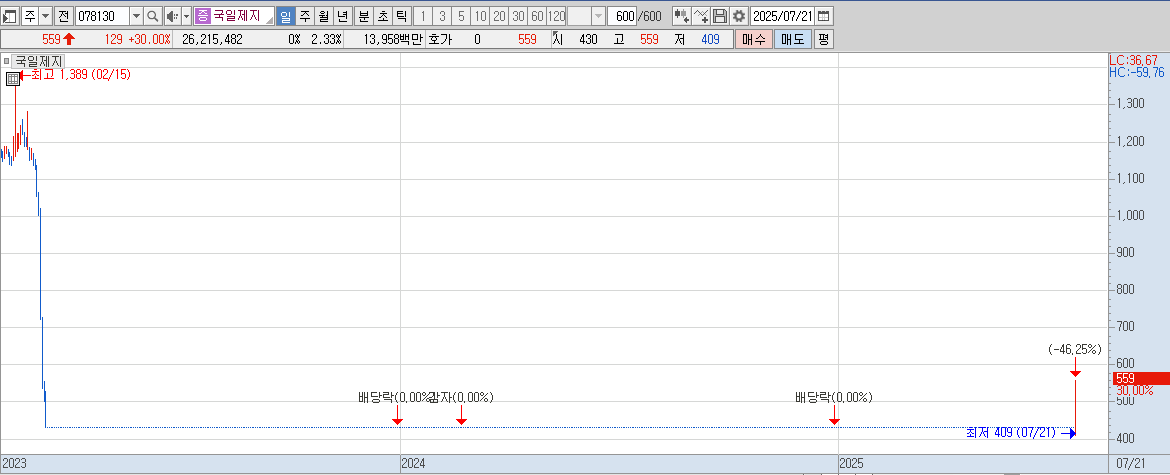
Task: Click the 최저 409 (07/21) label
Action: [1011, 432]
